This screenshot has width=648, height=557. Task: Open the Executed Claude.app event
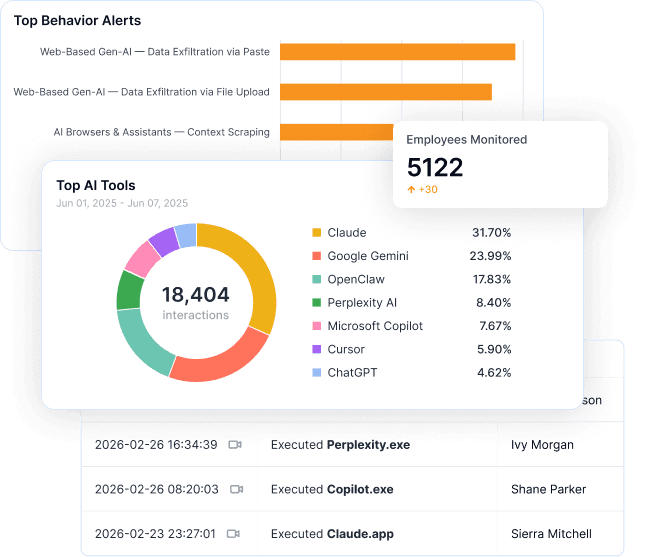click(x=332, y=534)
